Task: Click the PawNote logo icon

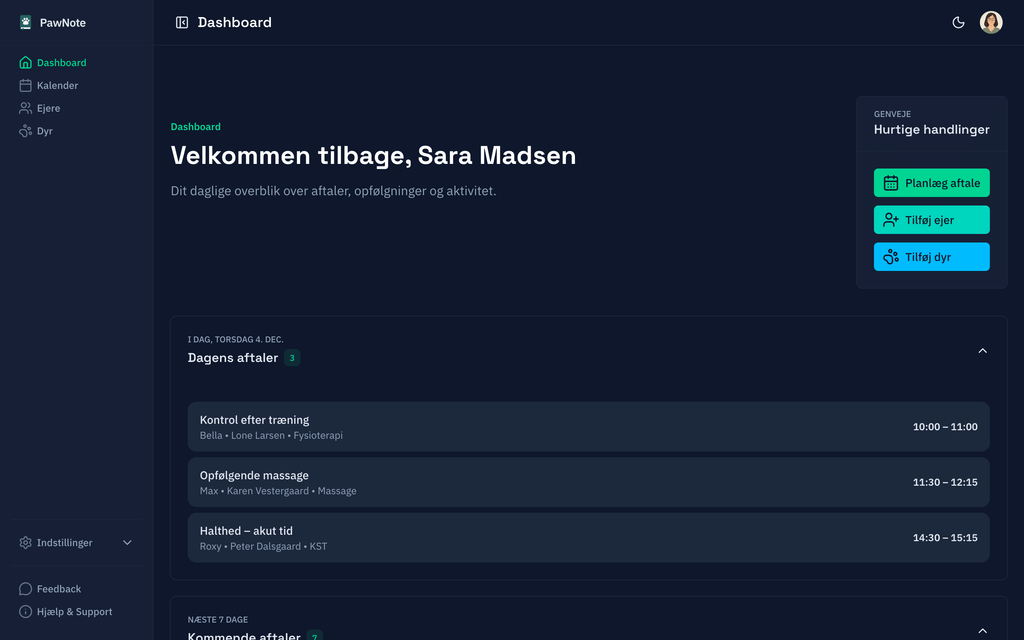Action: point(26,22)
